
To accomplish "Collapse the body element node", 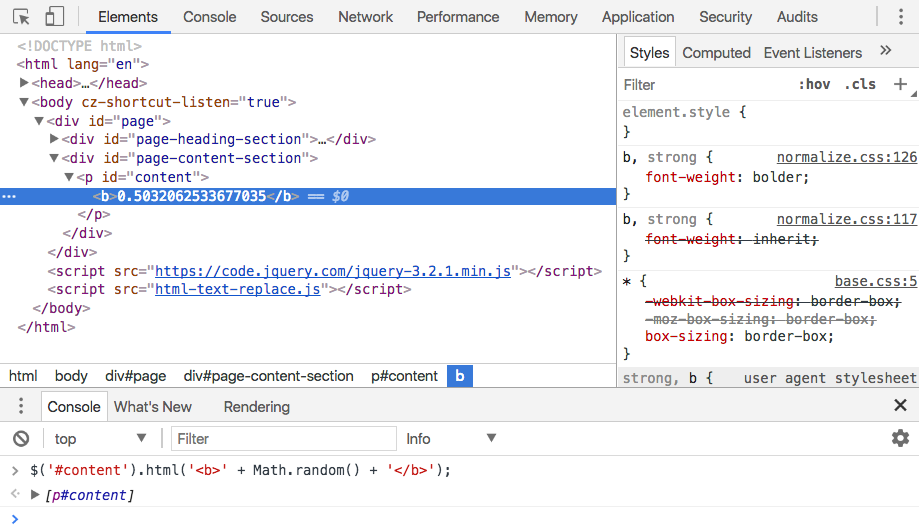I will (x=24, y=102).
